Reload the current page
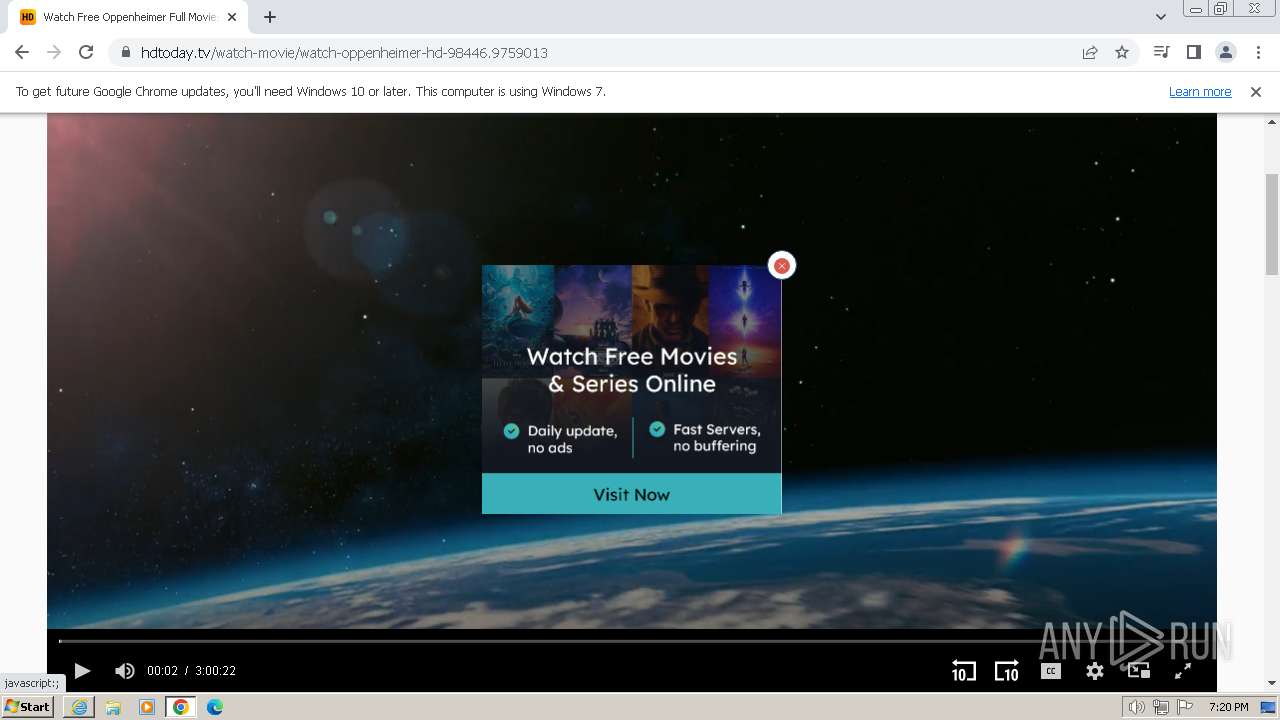Viewport: 1280px width, 720px height. pos(86,52)
